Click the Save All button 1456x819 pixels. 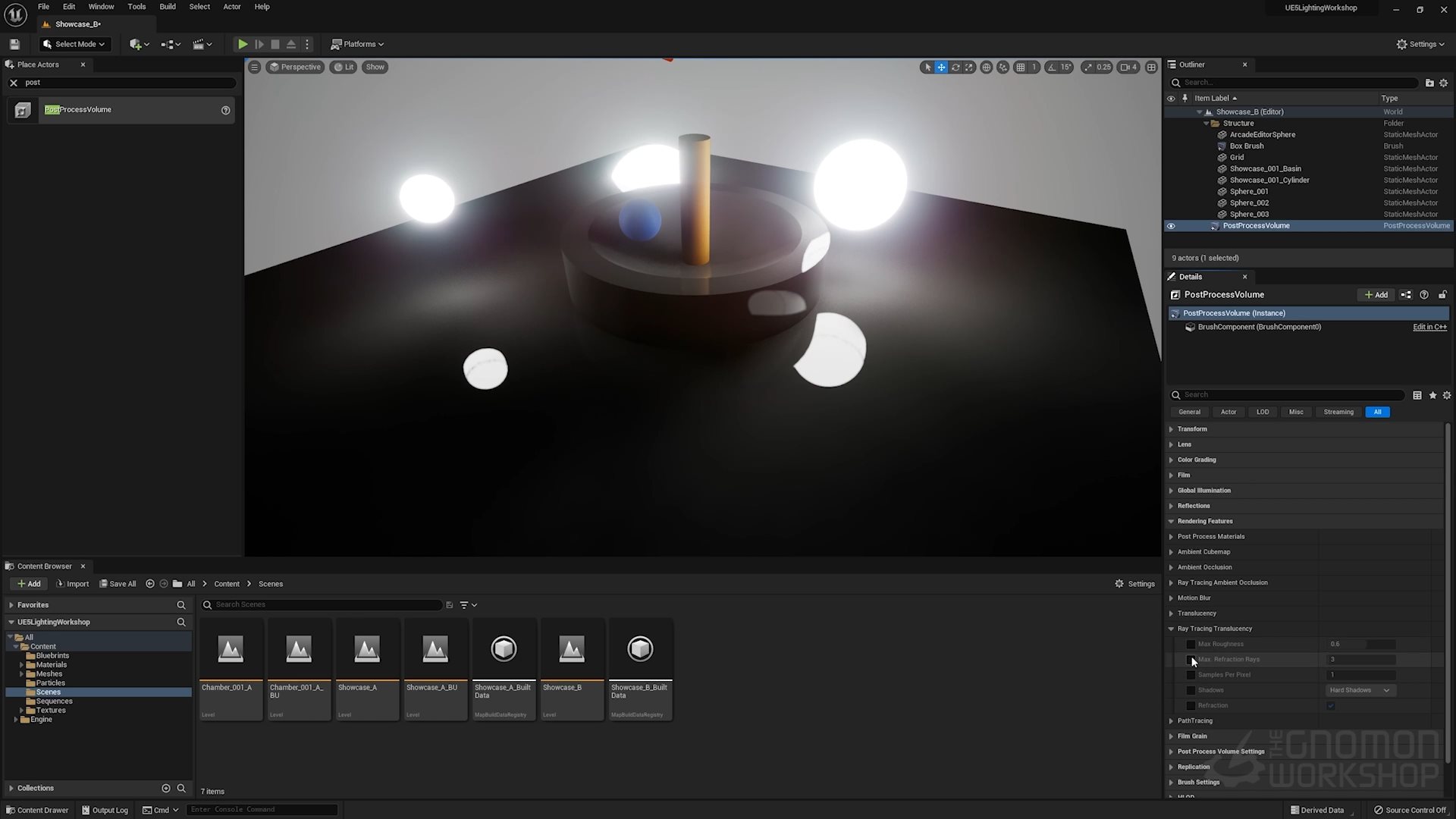coord(118,584)
